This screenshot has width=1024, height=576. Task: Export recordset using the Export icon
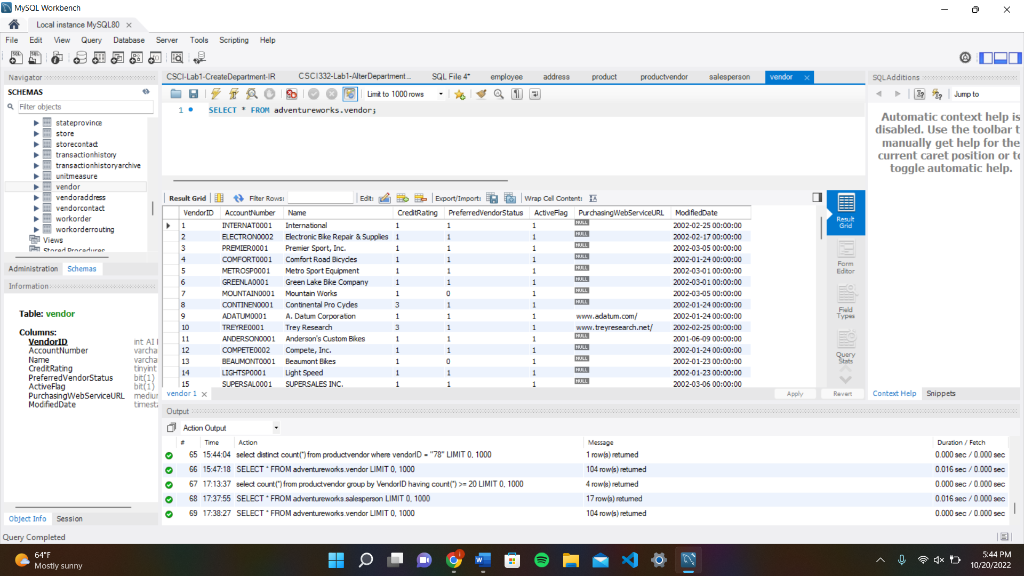492,197
